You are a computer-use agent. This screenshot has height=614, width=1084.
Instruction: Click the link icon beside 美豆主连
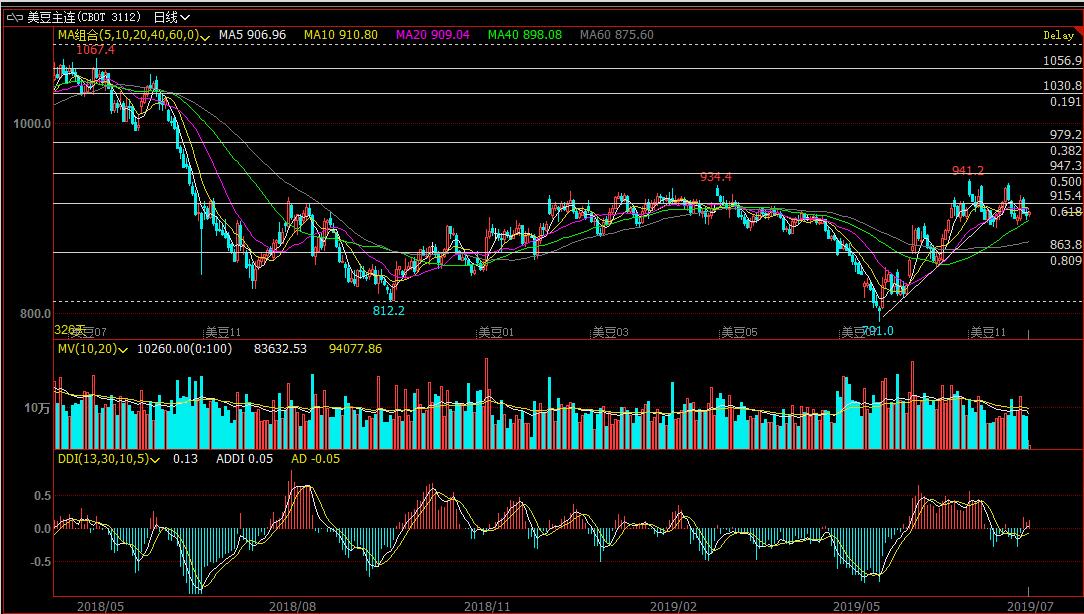(15, 17)
